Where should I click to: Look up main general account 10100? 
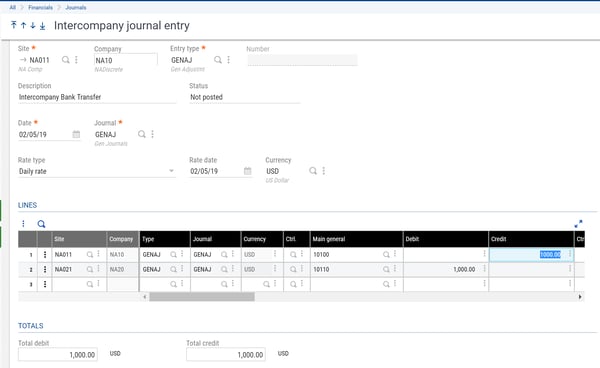click(x=386, y=254)
